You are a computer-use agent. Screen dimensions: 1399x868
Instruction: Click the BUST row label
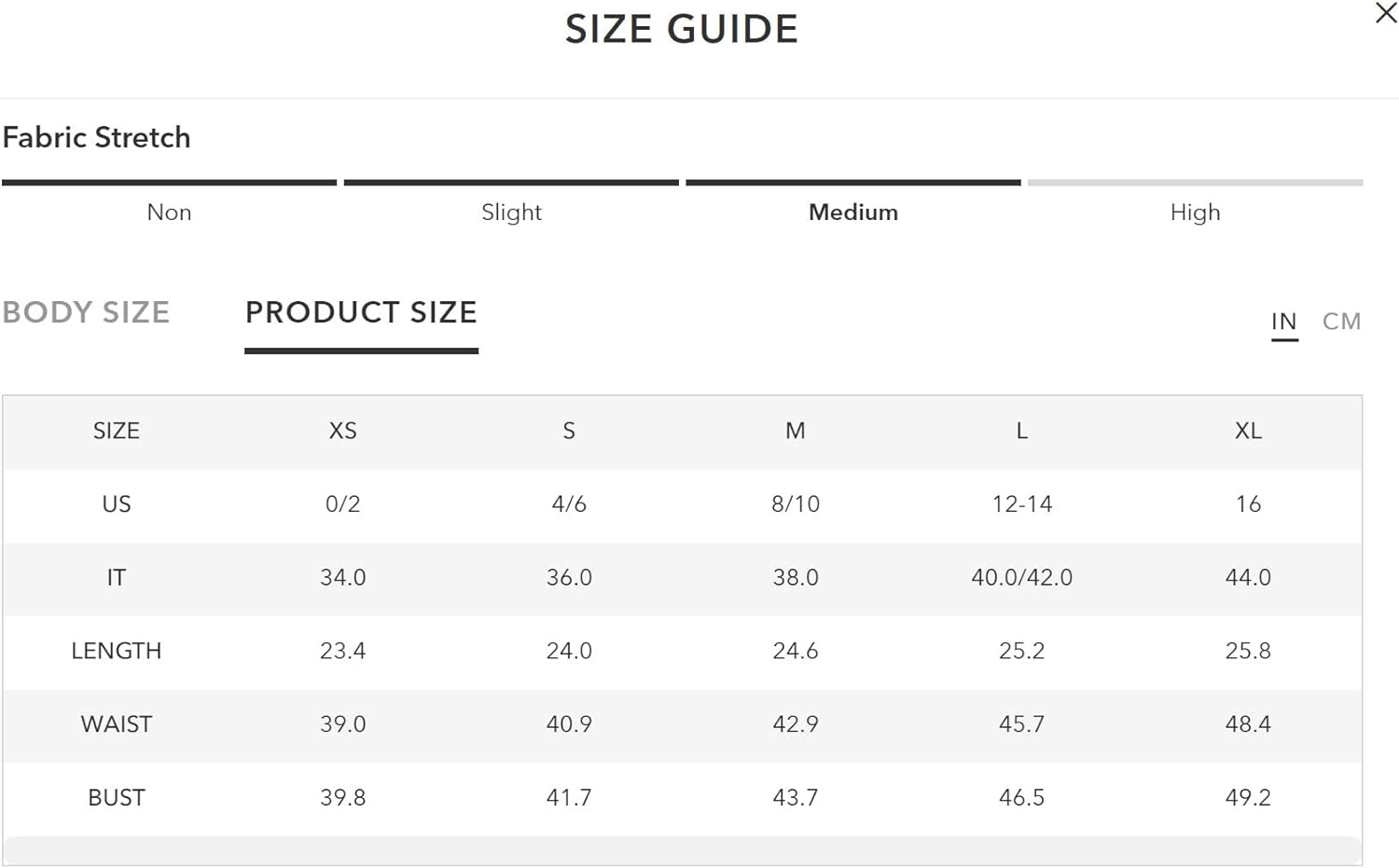(117, 798)
